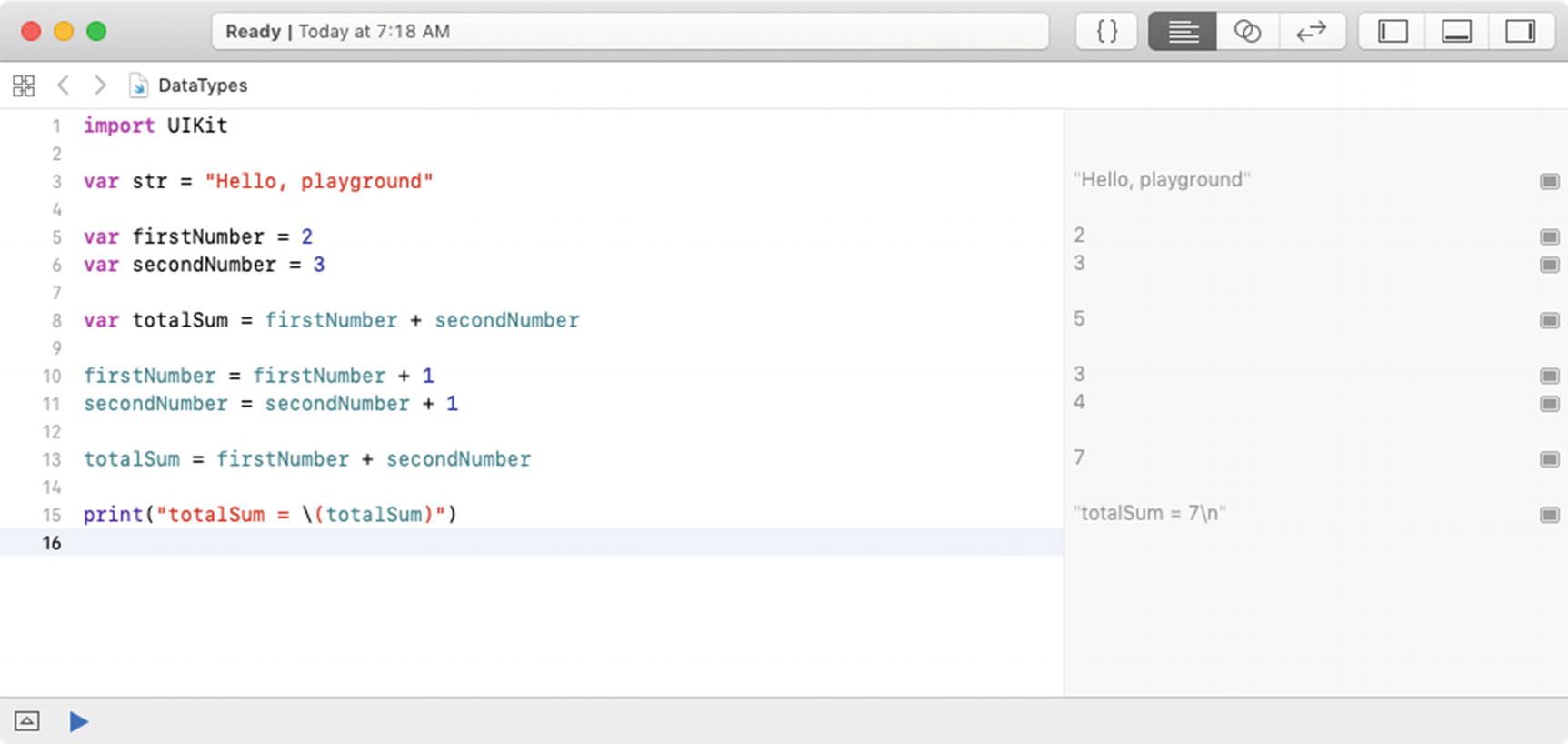
Task: Click firstNumber declaration on line 5
Action: 198,236
